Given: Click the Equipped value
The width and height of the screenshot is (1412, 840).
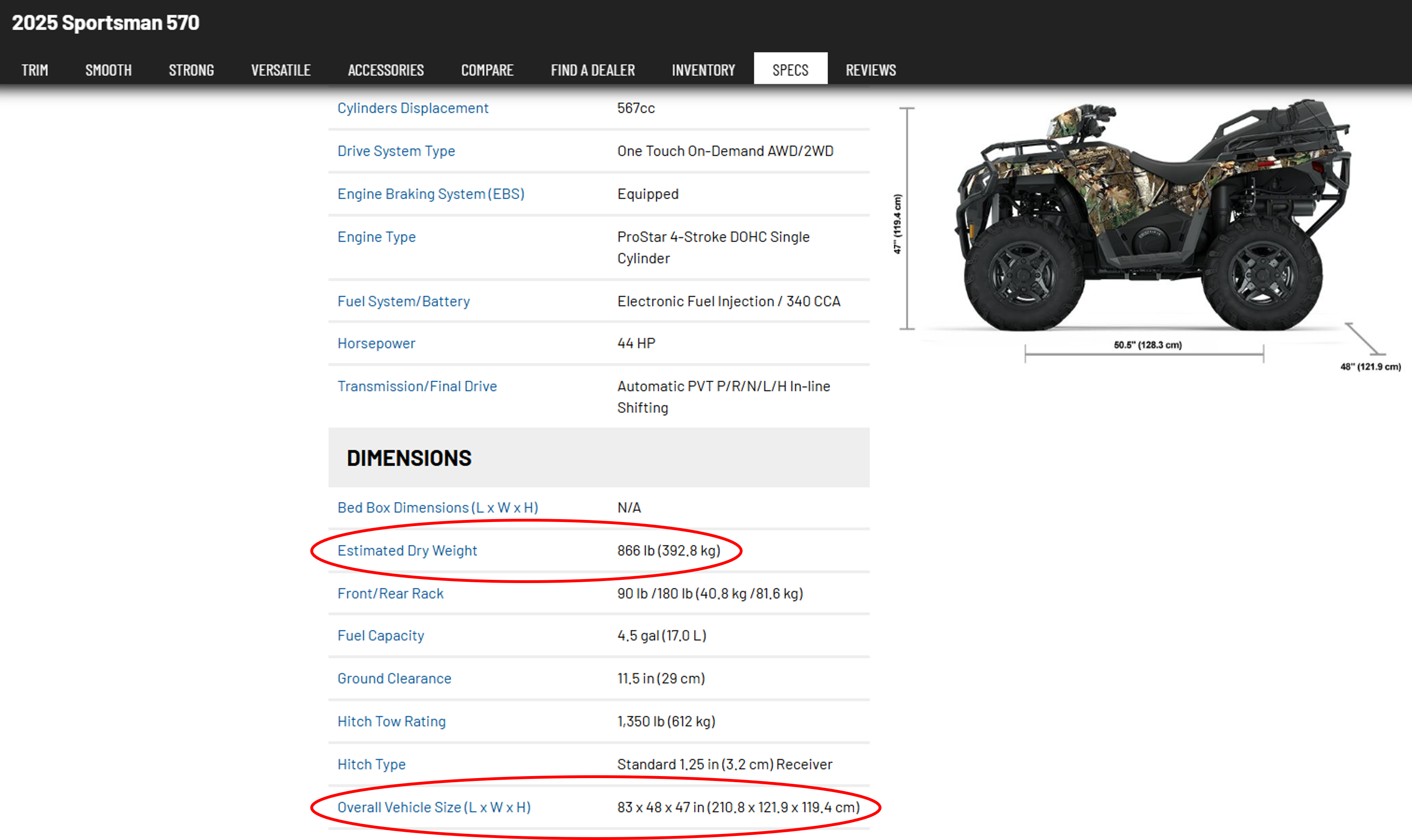Looking at the screenshot, I should 648,194.
